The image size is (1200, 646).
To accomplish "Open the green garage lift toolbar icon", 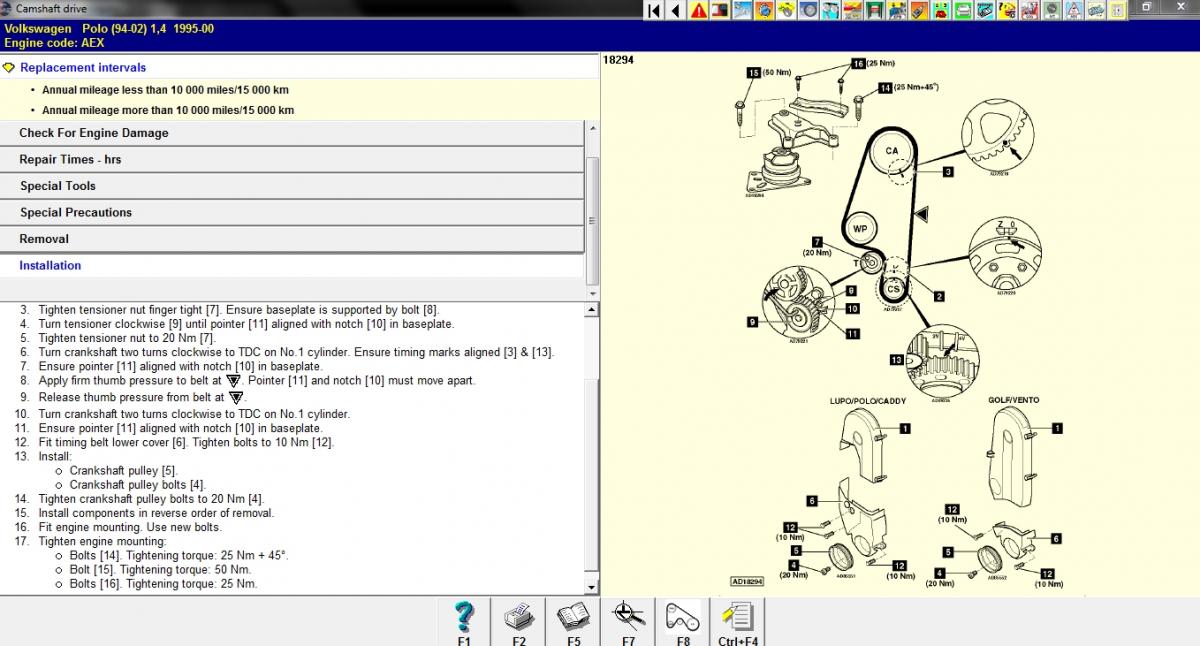I will pyautogui.click(x=873, y=10).
